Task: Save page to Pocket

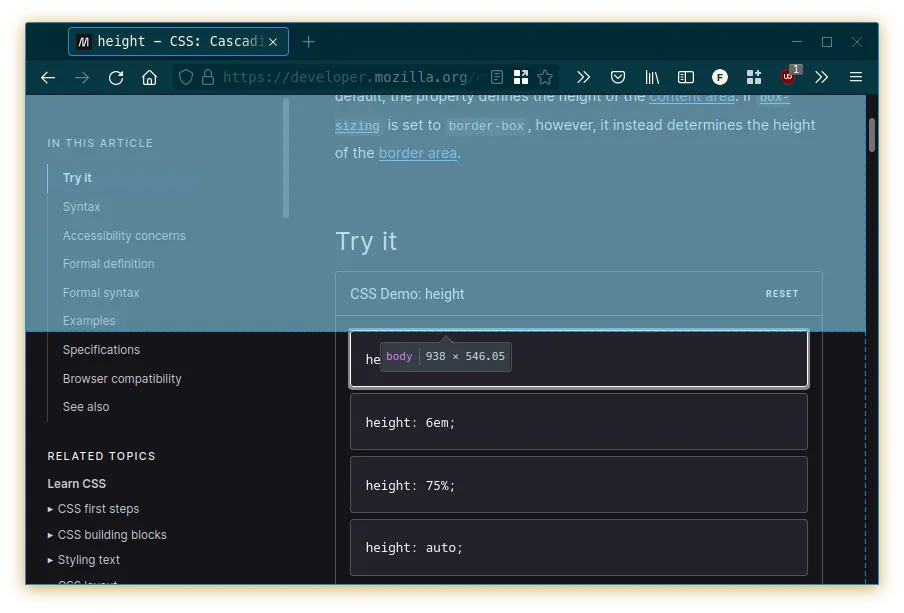Action: click(x=617, y=77)
